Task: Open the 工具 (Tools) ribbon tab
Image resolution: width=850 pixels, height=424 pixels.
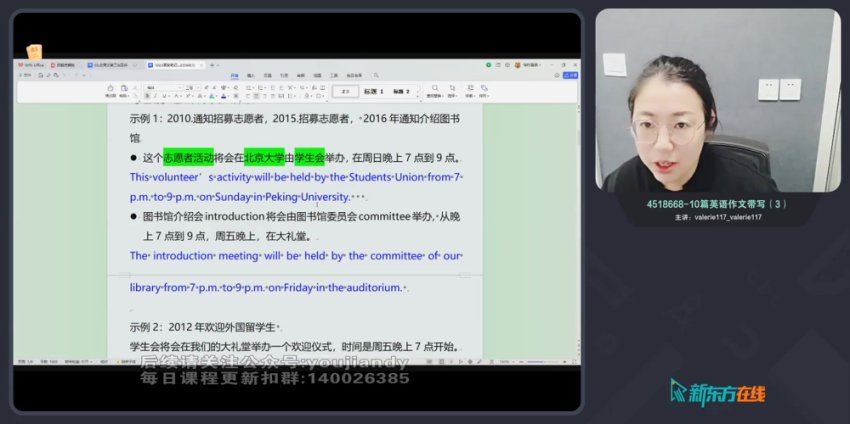Action: point(334,75)
